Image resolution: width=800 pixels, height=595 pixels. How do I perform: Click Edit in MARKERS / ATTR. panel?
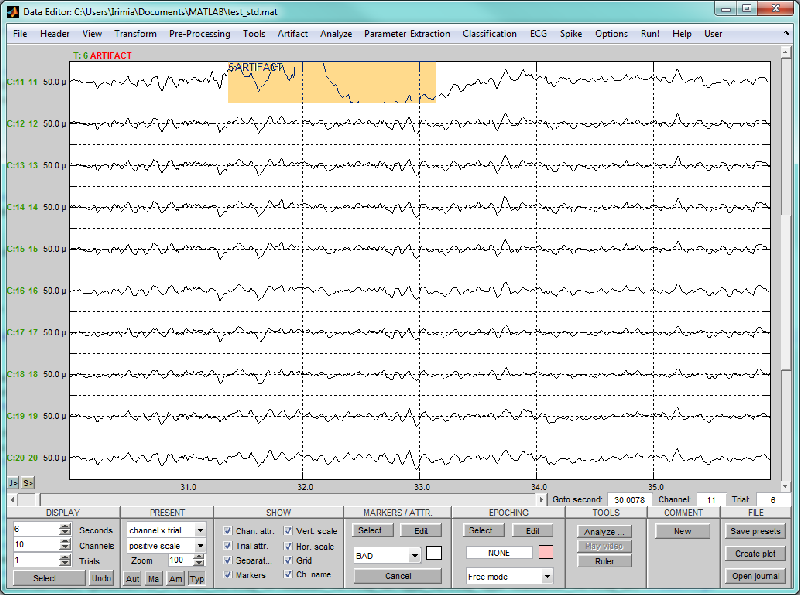pyautogui.click(x=421, y=531)
